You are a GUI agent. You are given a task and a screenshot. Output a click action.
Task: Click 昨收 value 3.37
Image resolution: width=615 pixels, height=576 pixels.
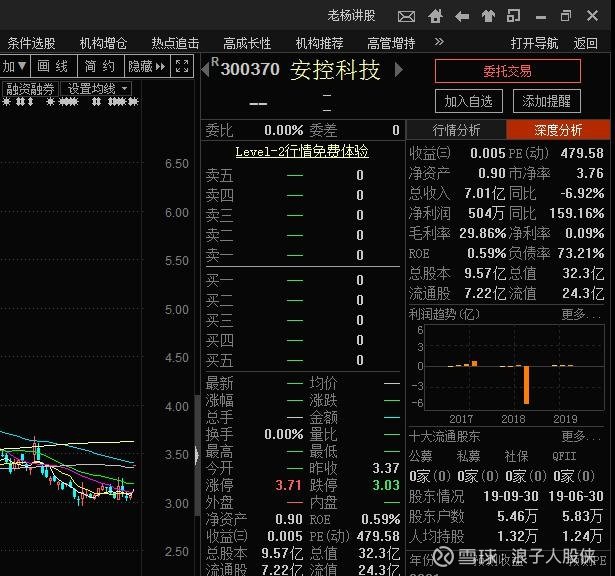[x=386, y=468]
